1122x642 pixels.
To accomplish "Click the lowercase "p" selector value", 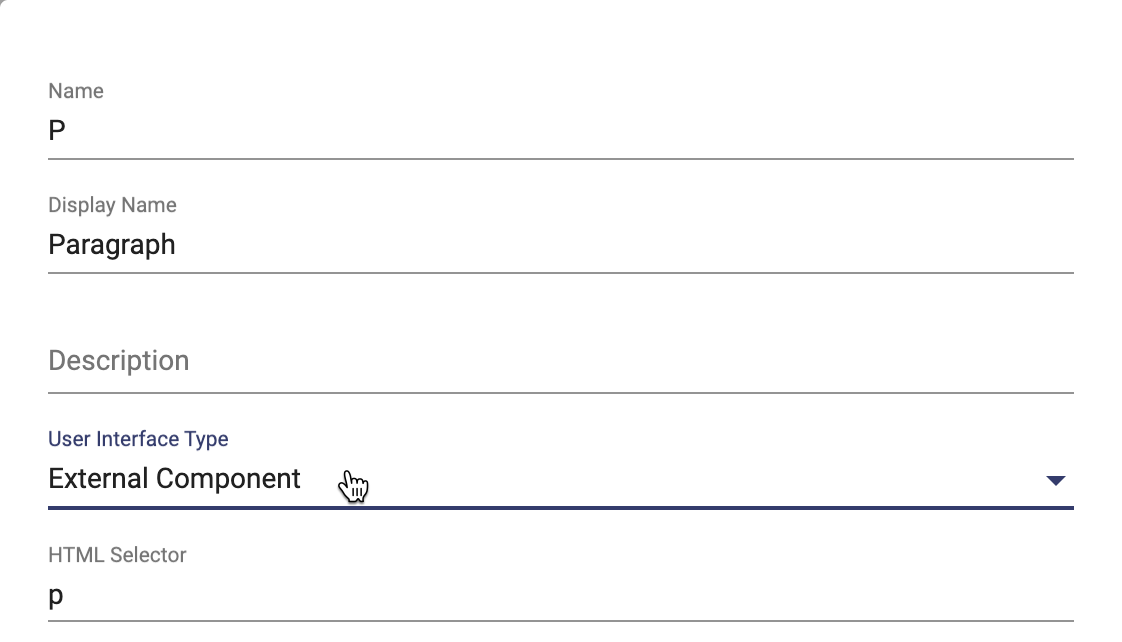I will tap(56, 596).
